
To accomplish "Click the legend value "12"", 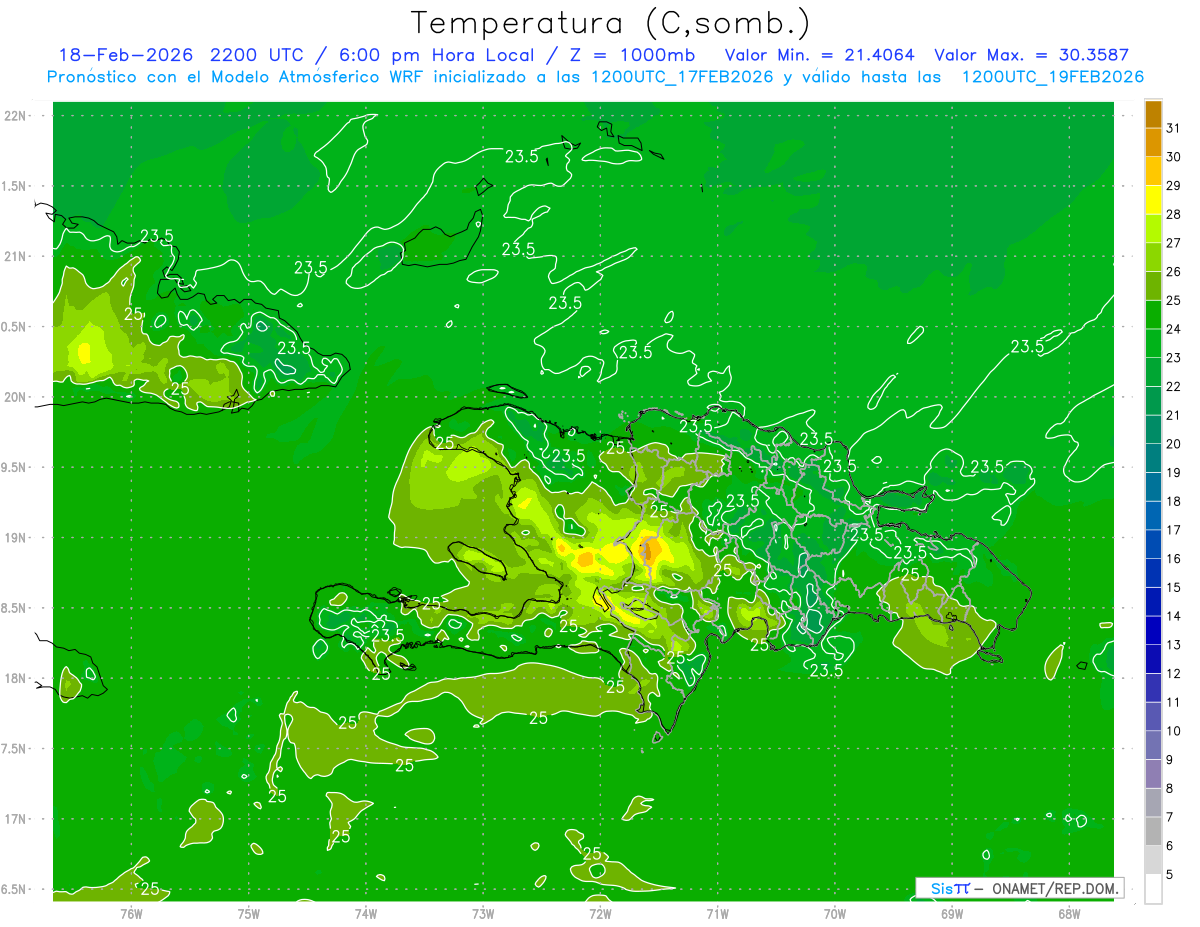I will coord(1174,673).
